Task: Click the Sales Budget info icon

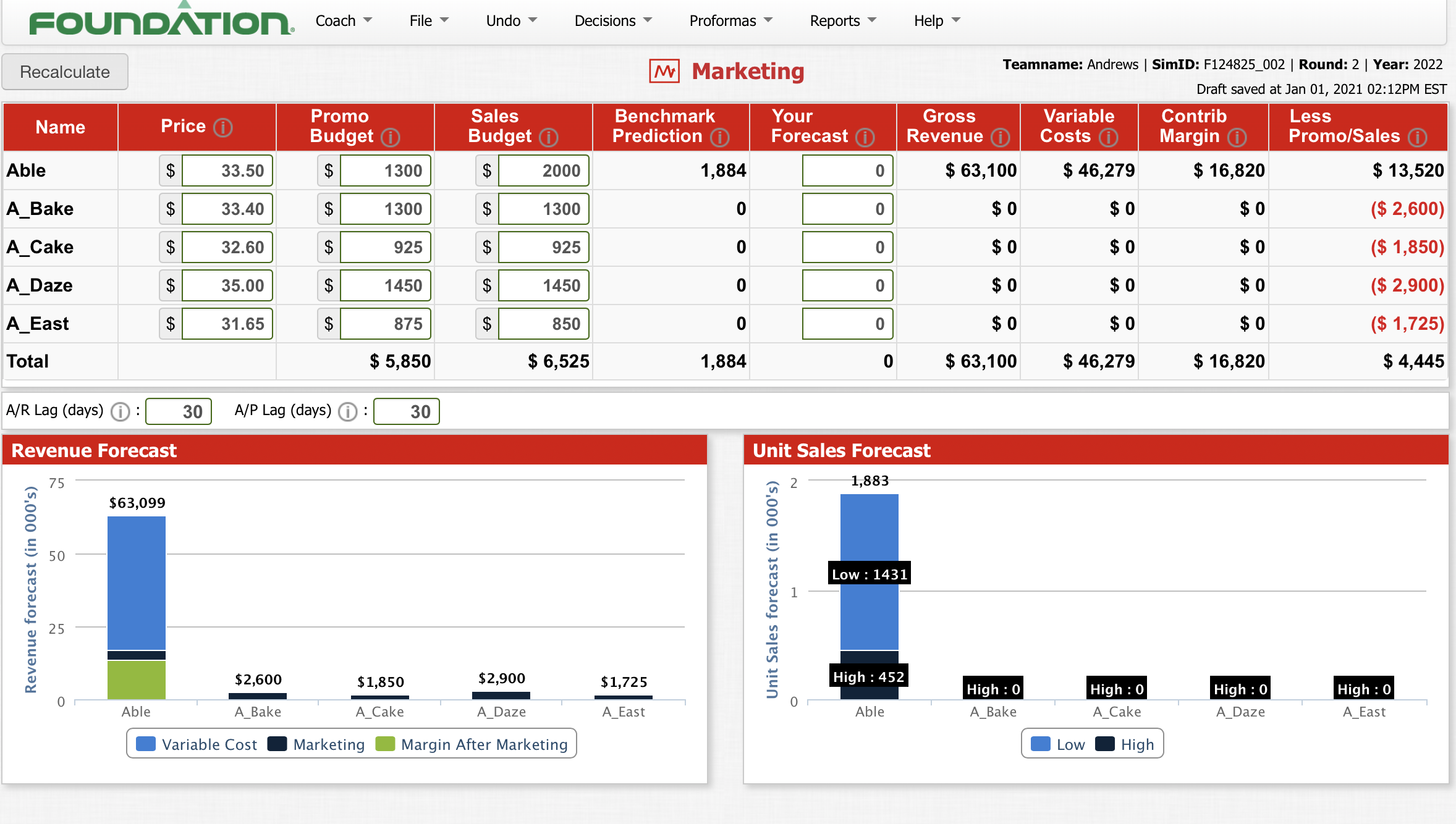Action: click(549, 137)
